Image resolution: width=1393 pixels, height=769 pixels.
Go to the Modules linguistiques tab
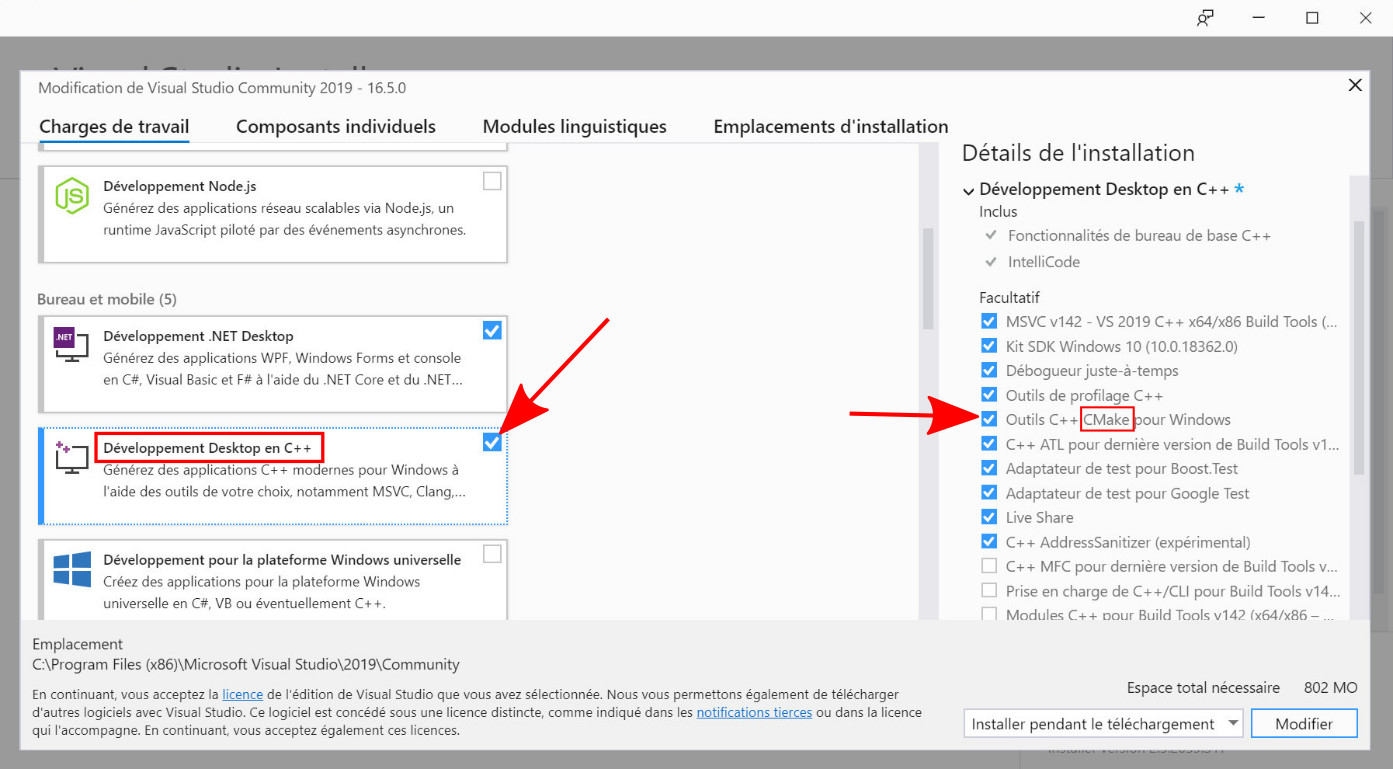[575, 127]
